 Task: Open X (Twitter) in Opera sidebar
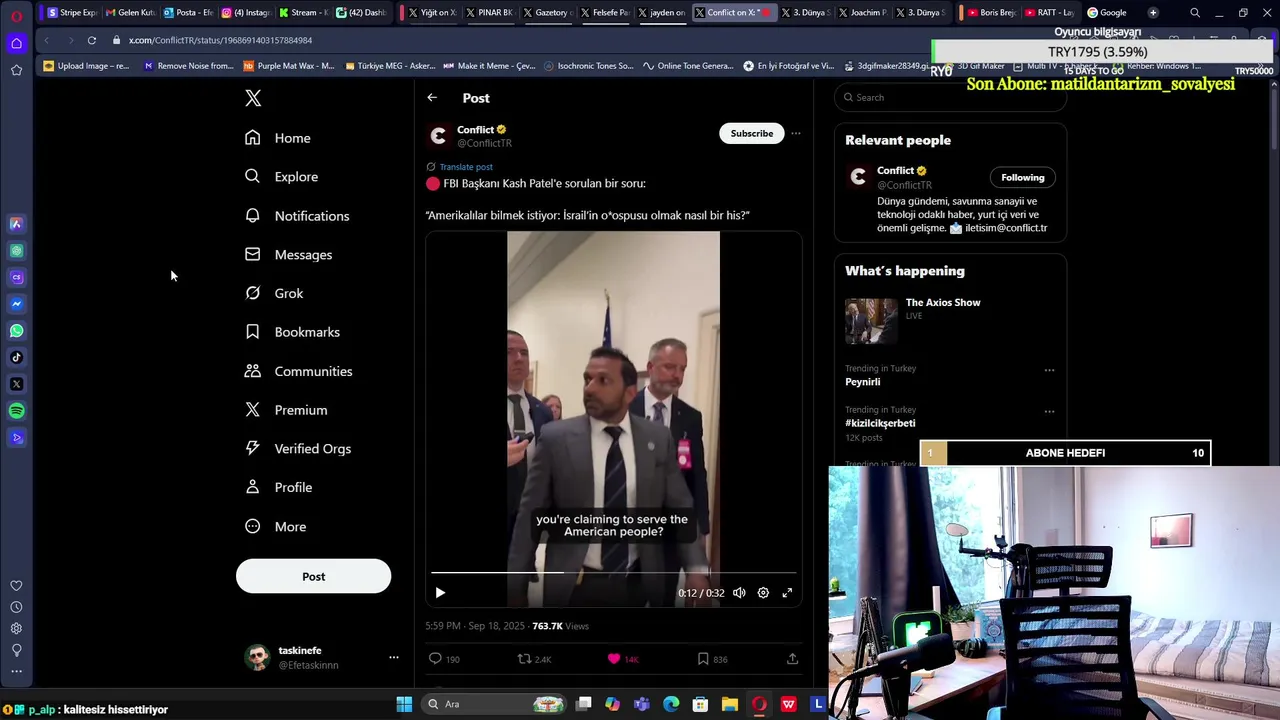pyautogui.click(x=16, y=384)
